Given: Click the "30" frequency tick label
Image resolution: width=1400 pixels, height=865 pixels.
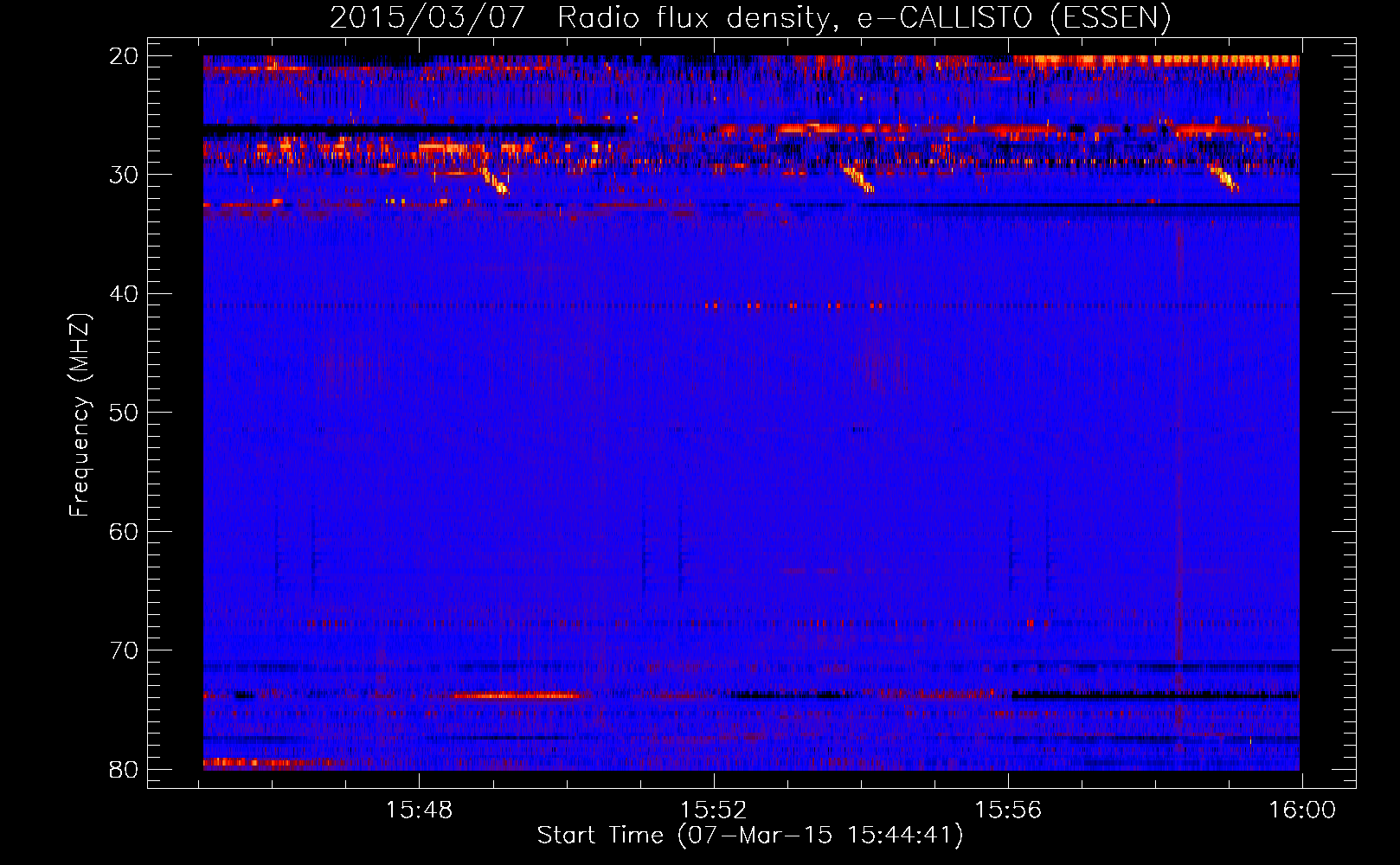Looking at the screenshot, I should 125,175.
